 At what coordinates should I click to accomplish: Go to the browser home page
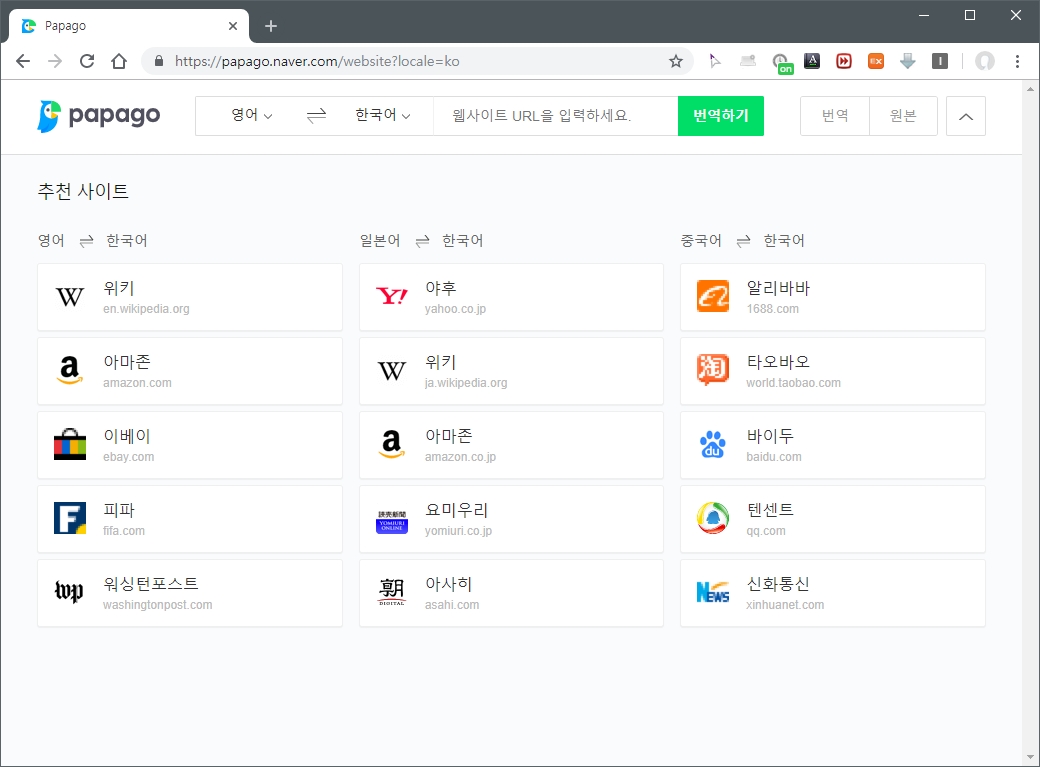119,62
